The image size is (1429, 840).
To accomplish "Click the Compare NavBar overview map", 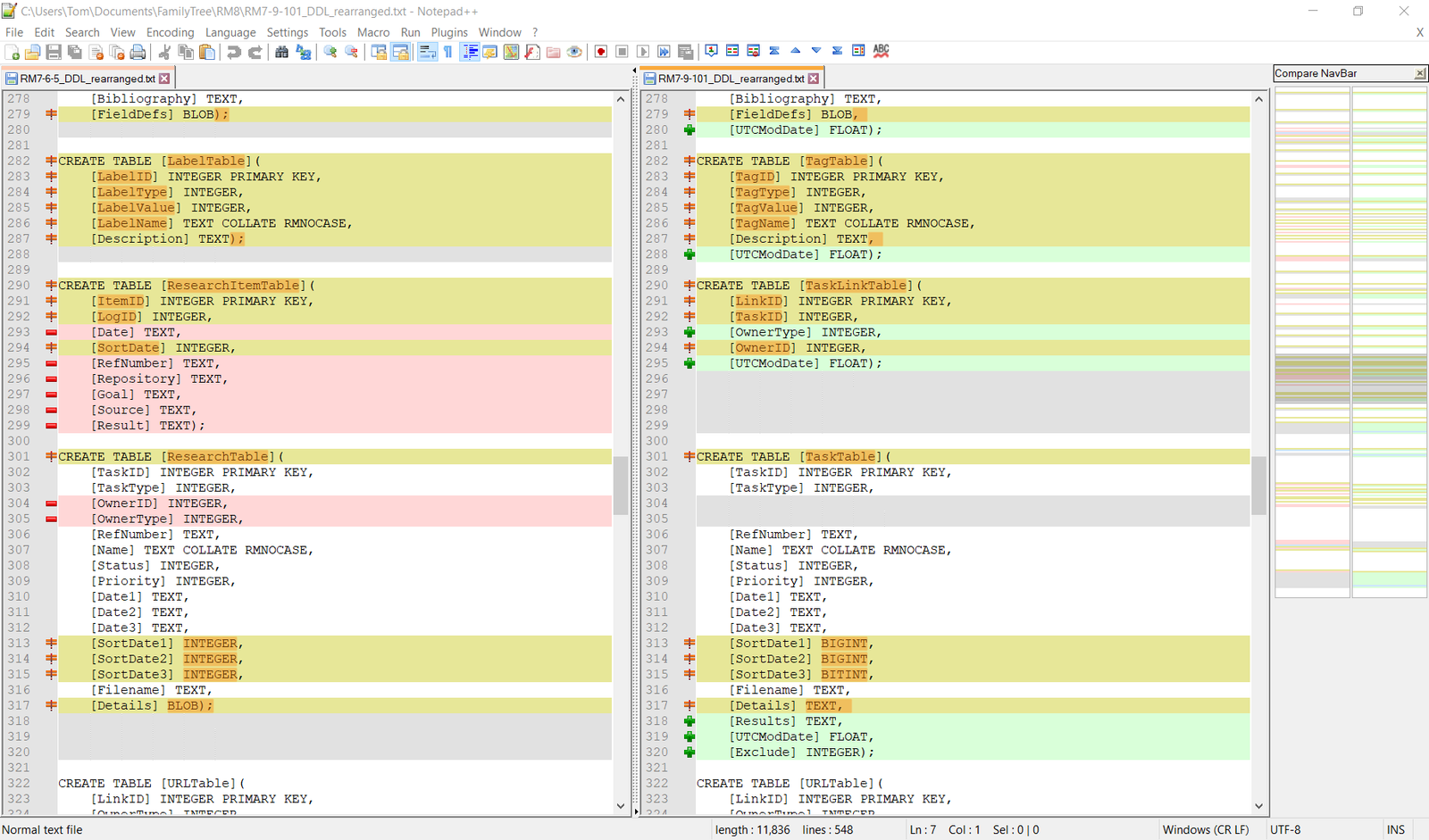I will pyautogui.click(x=1350, y=342).
